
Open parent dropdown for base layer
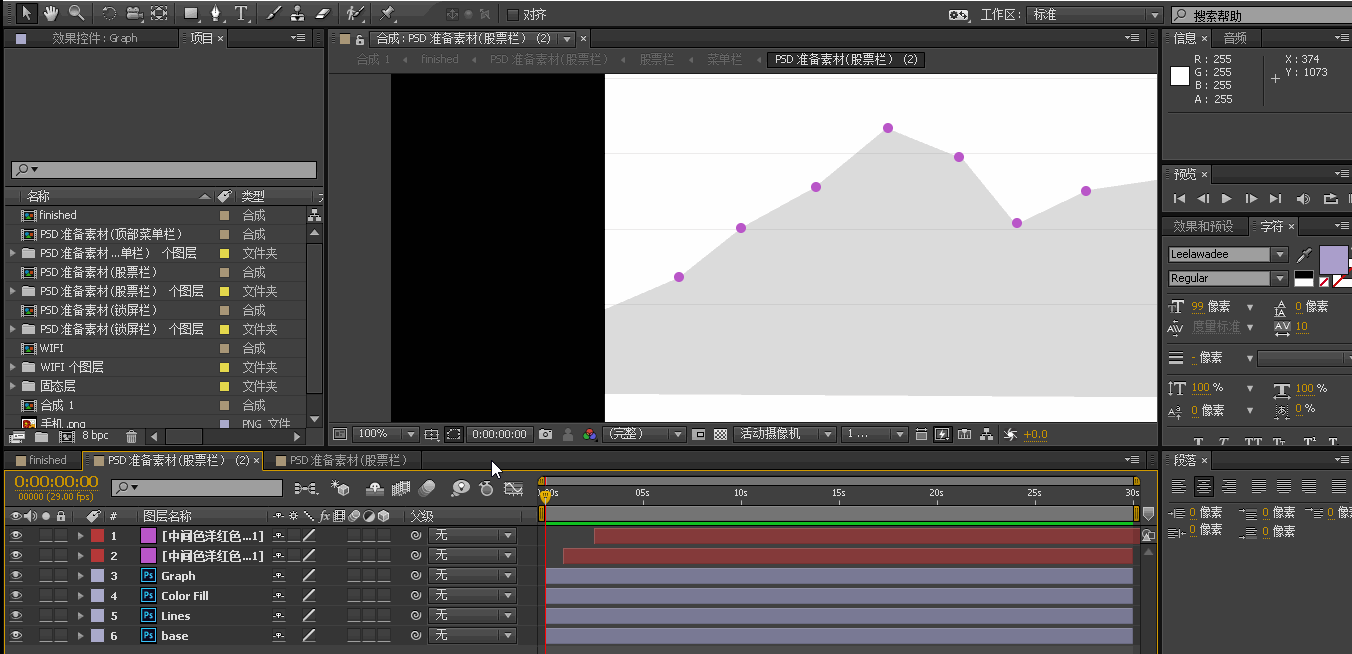pos(471,635)
